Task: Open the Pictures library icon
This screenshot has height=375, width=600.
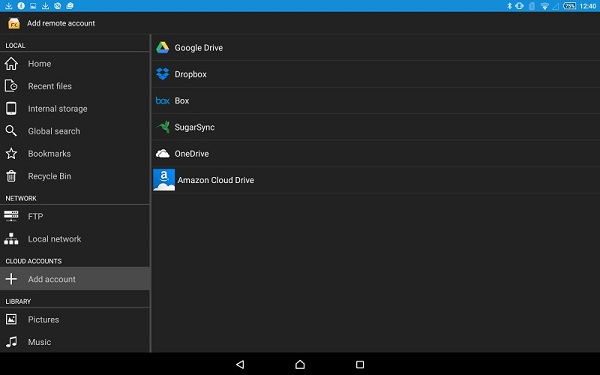Action: 11,319
